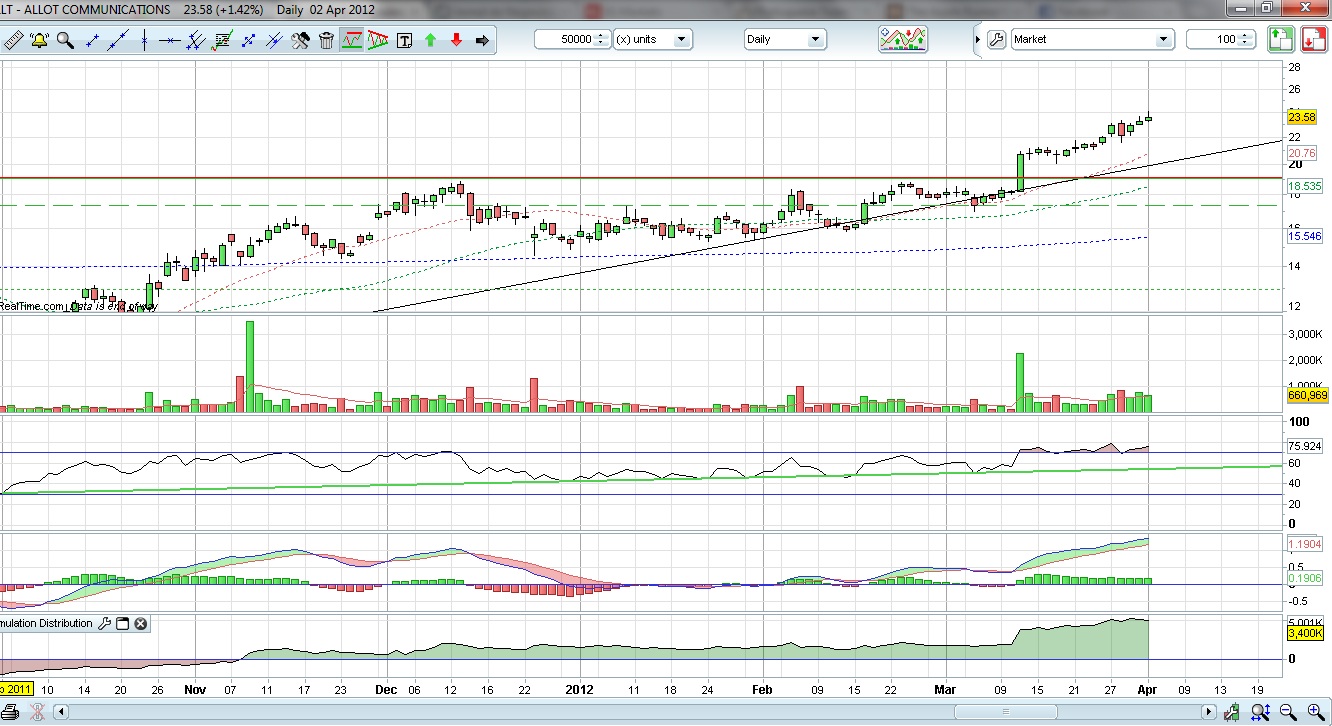This screenshot has height=726, width=1332.
Task: Click the scrollbar left arrow
Action: pyautogui.click(x=61, y=712)
